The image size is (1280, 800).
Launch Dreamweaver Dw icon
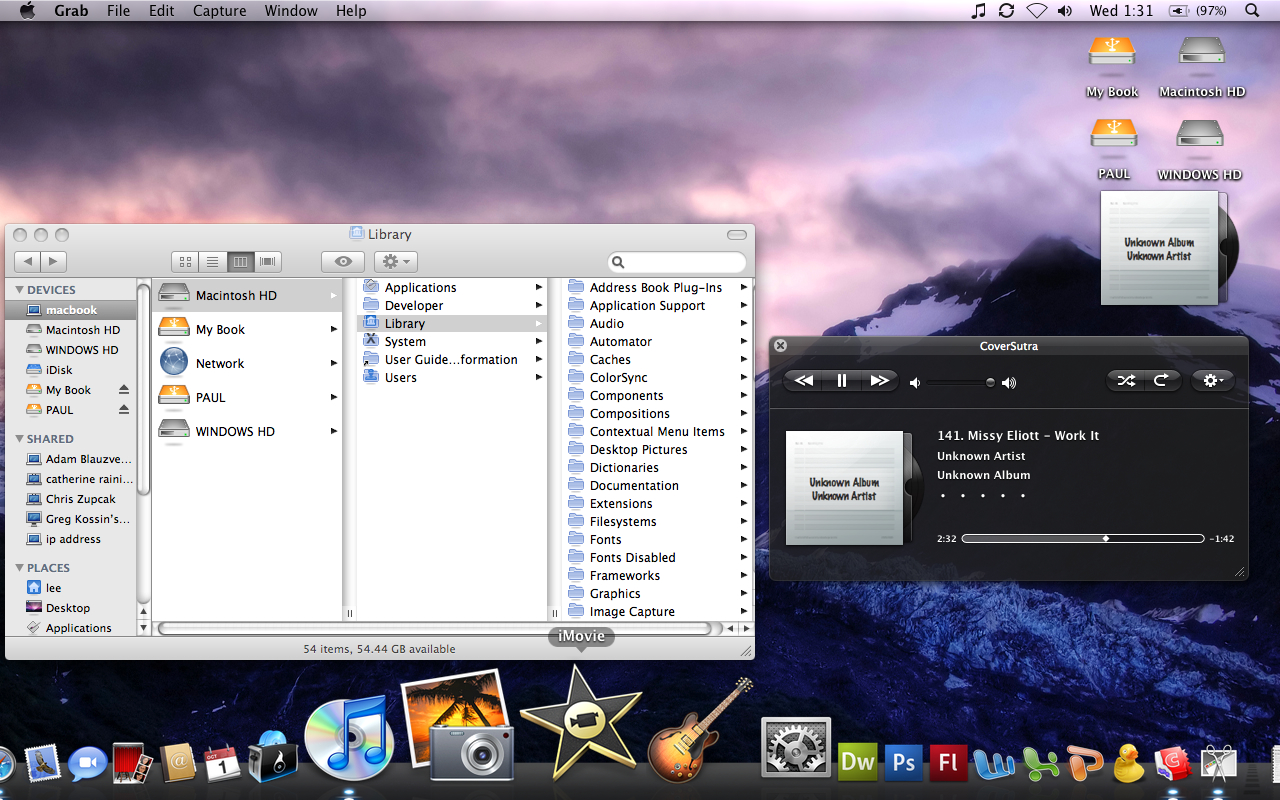[858, 762]
